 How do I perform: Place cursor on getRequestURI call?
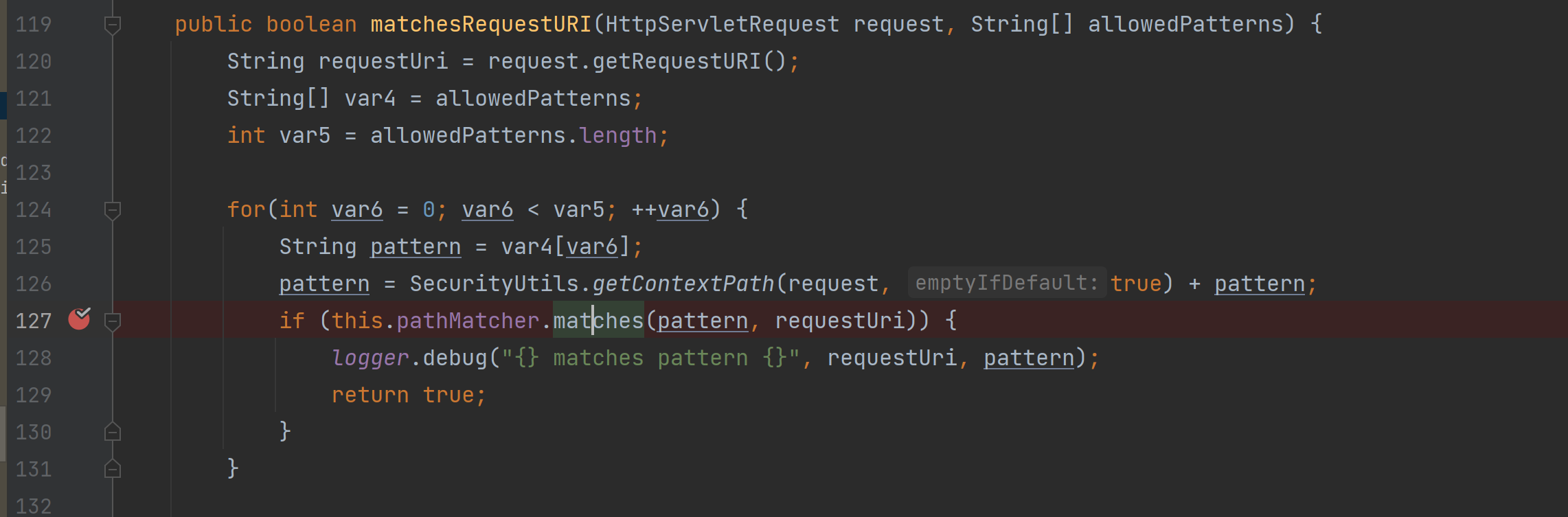pyautogui.click(x=676, y=62)
